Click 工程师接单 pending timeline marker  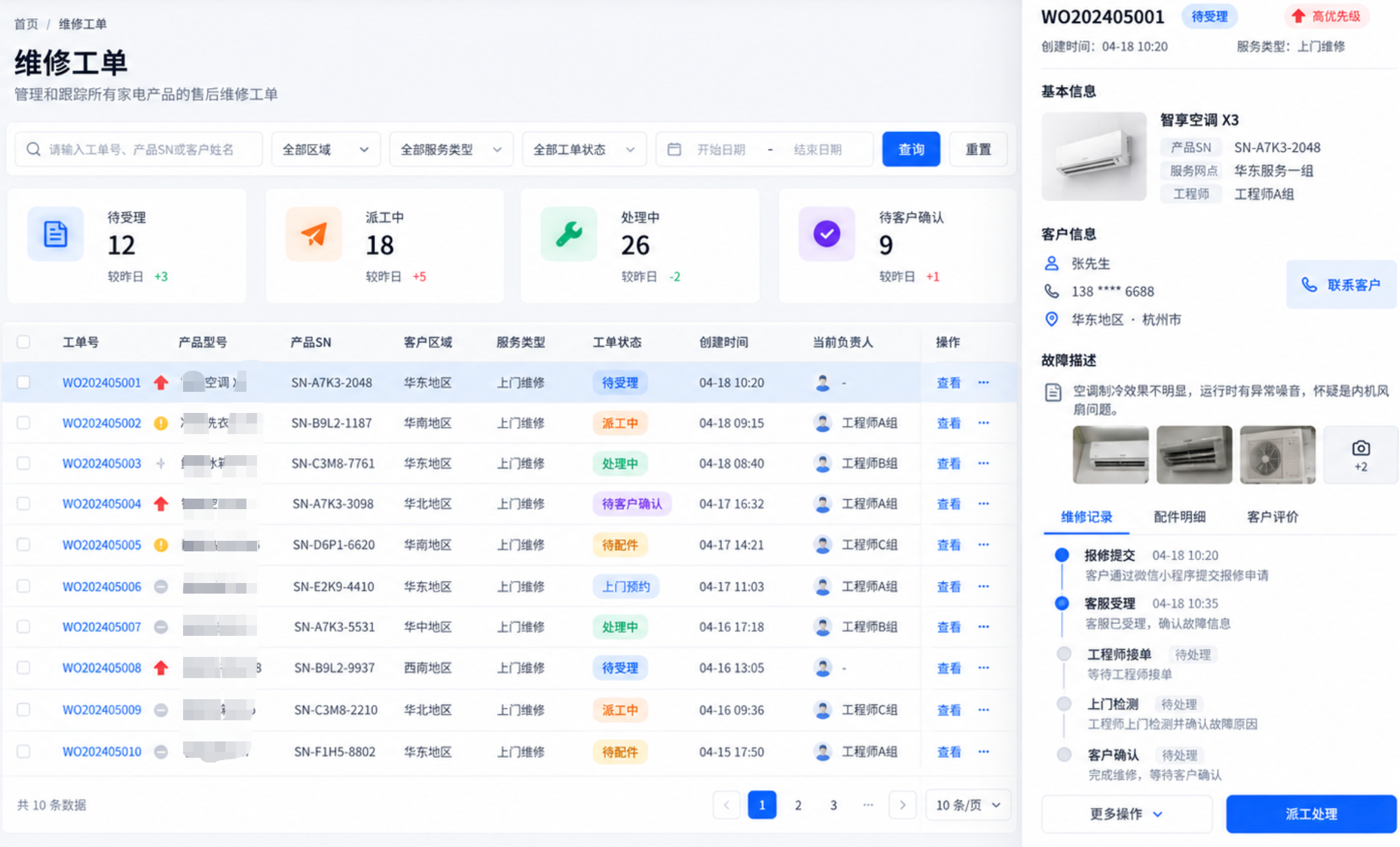coord(1064,653)
